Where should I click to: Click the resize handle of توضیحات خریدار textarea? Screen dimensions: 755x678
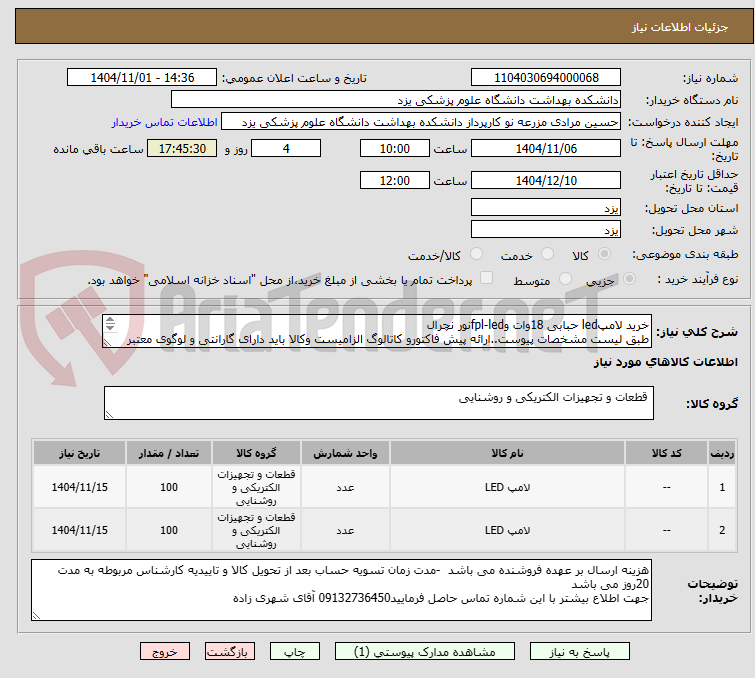(x=37, y=615)
